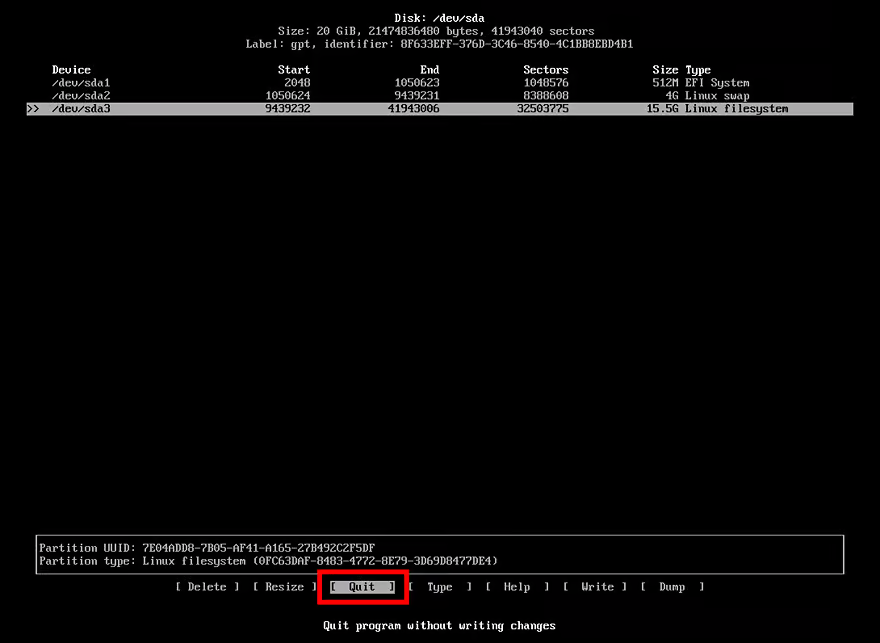Click the Sectors column header

point(546,70)
